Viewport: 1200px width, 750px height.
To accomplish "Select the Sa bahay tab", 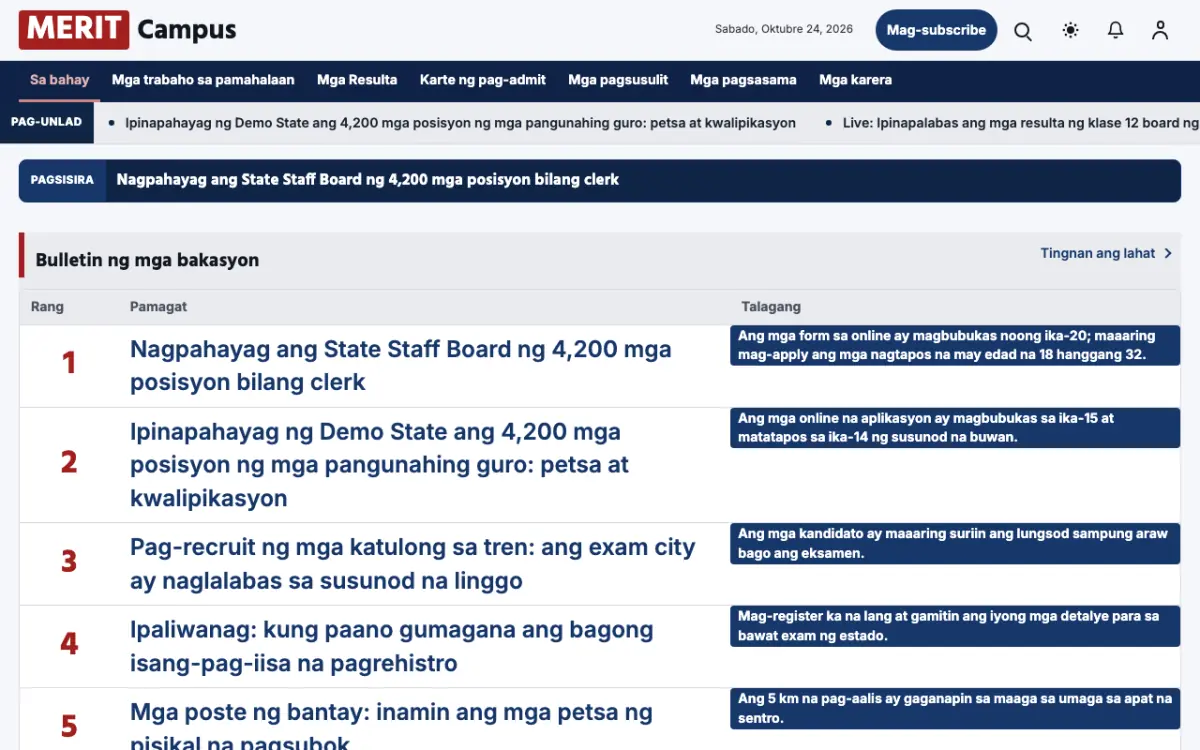I will pos(59,80).
